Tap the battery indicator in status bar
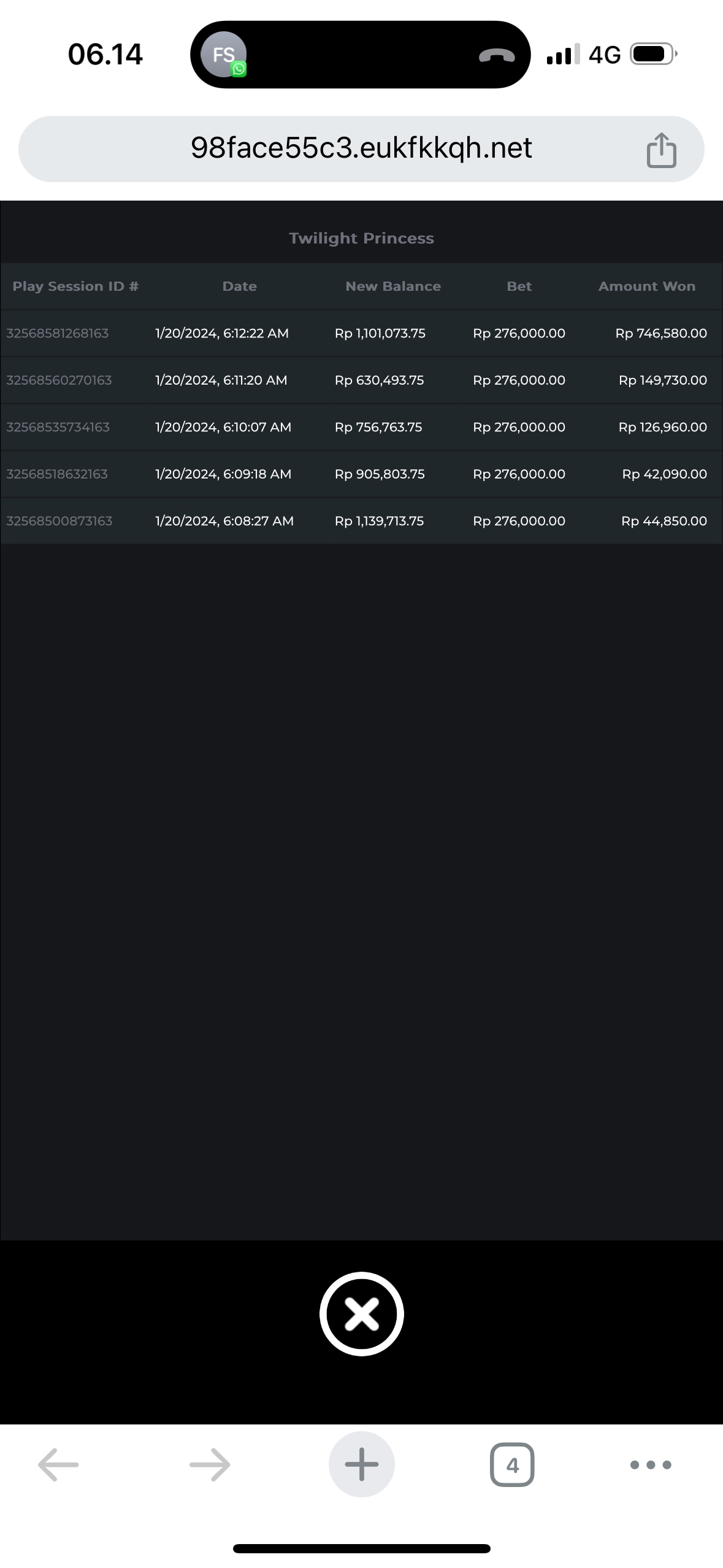723x1568 pixels. (652, 55)
